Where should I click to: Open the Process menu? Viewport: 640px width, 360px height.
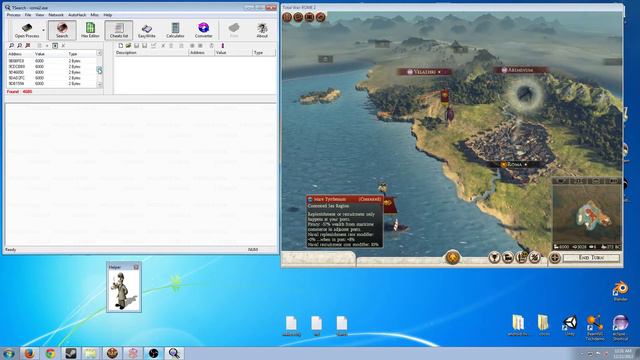(13, 15)
